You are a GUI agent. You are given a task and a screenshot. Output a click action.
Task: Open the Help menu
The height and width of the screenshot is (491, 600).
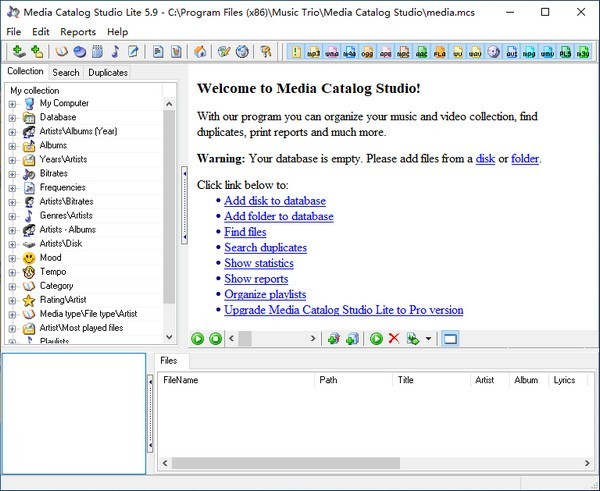(117, 32)
